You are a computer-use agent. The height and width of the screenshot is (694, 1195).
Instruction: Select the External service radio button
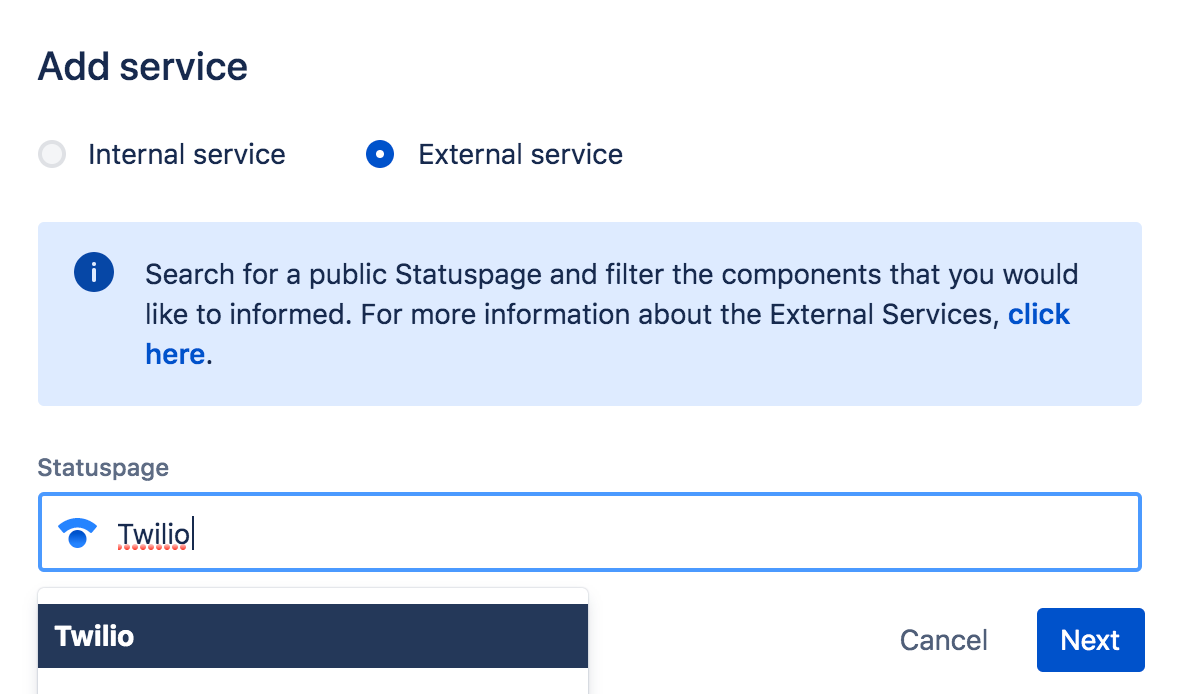pos(380,154)
